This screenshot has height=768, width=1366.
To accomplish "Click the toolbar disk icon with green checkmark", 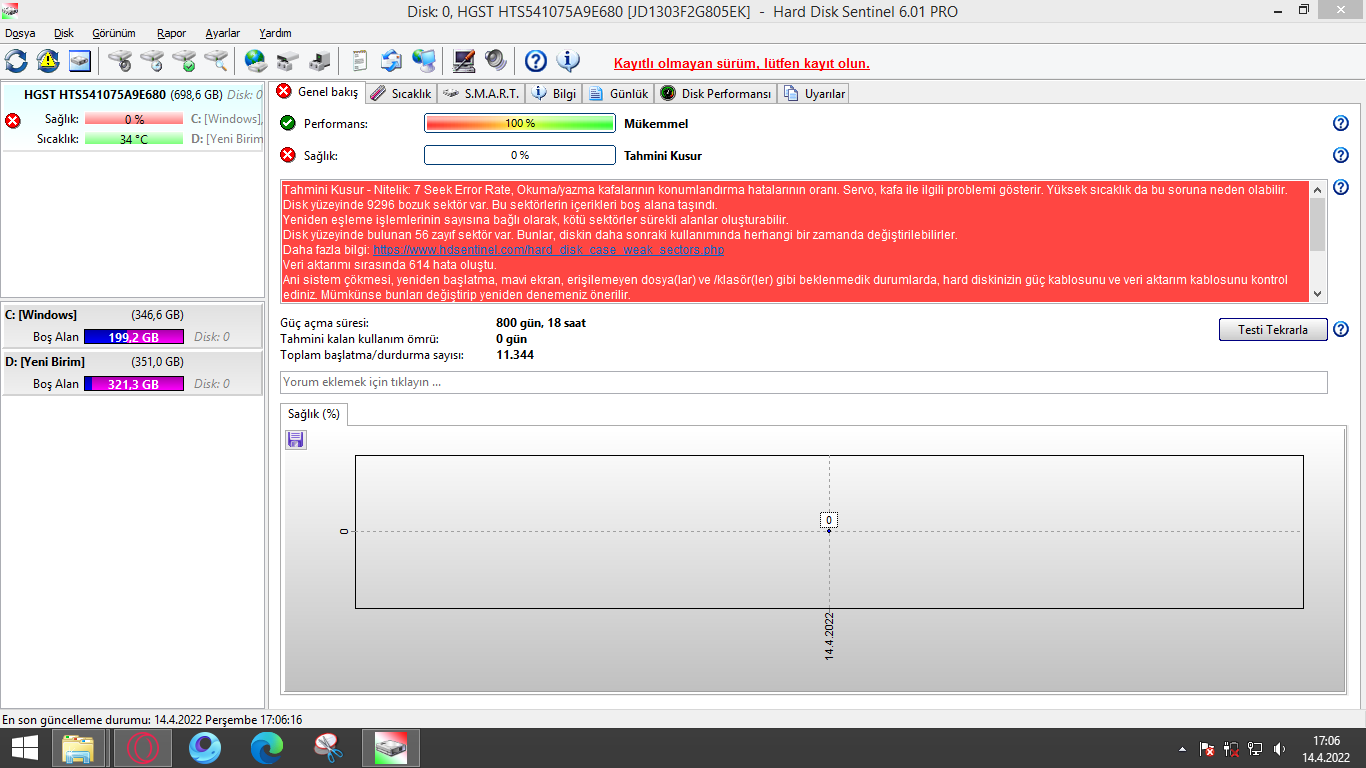I will (184, 61).
